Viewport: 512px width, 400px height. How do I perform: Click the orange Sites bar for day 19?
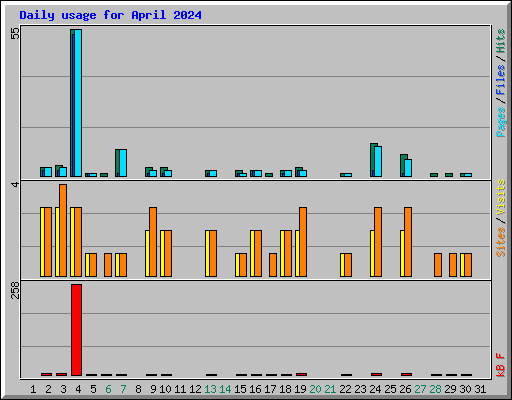303,242
